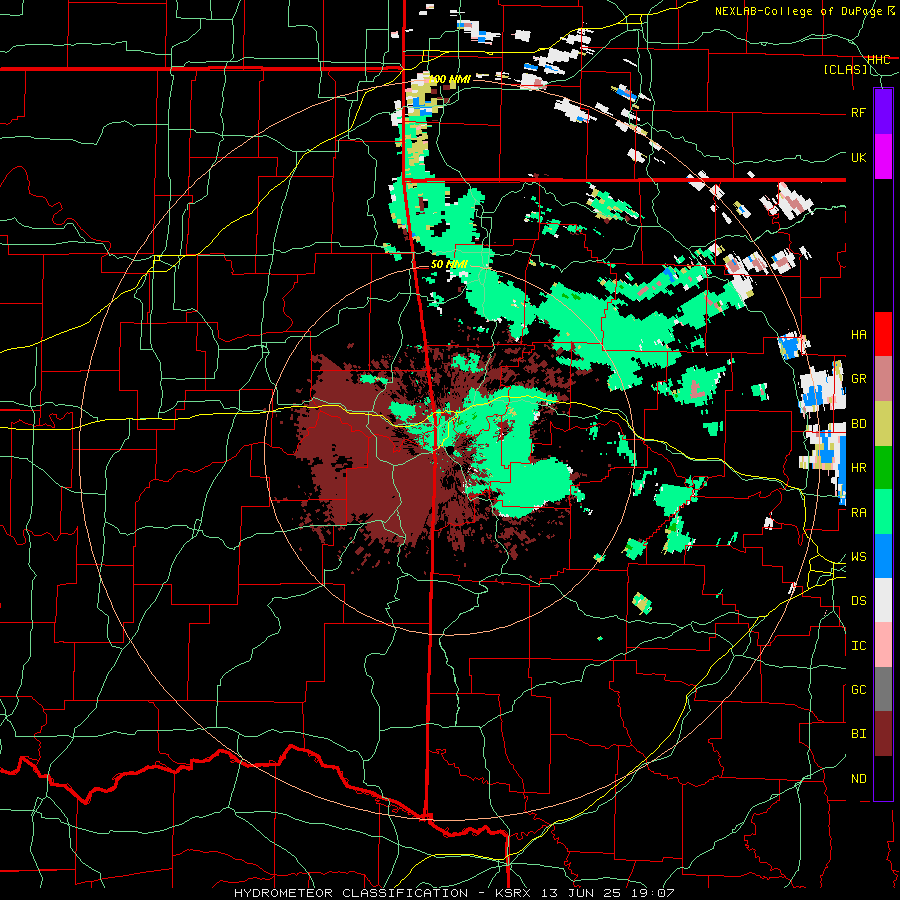Click the ND legend label text

859,779
